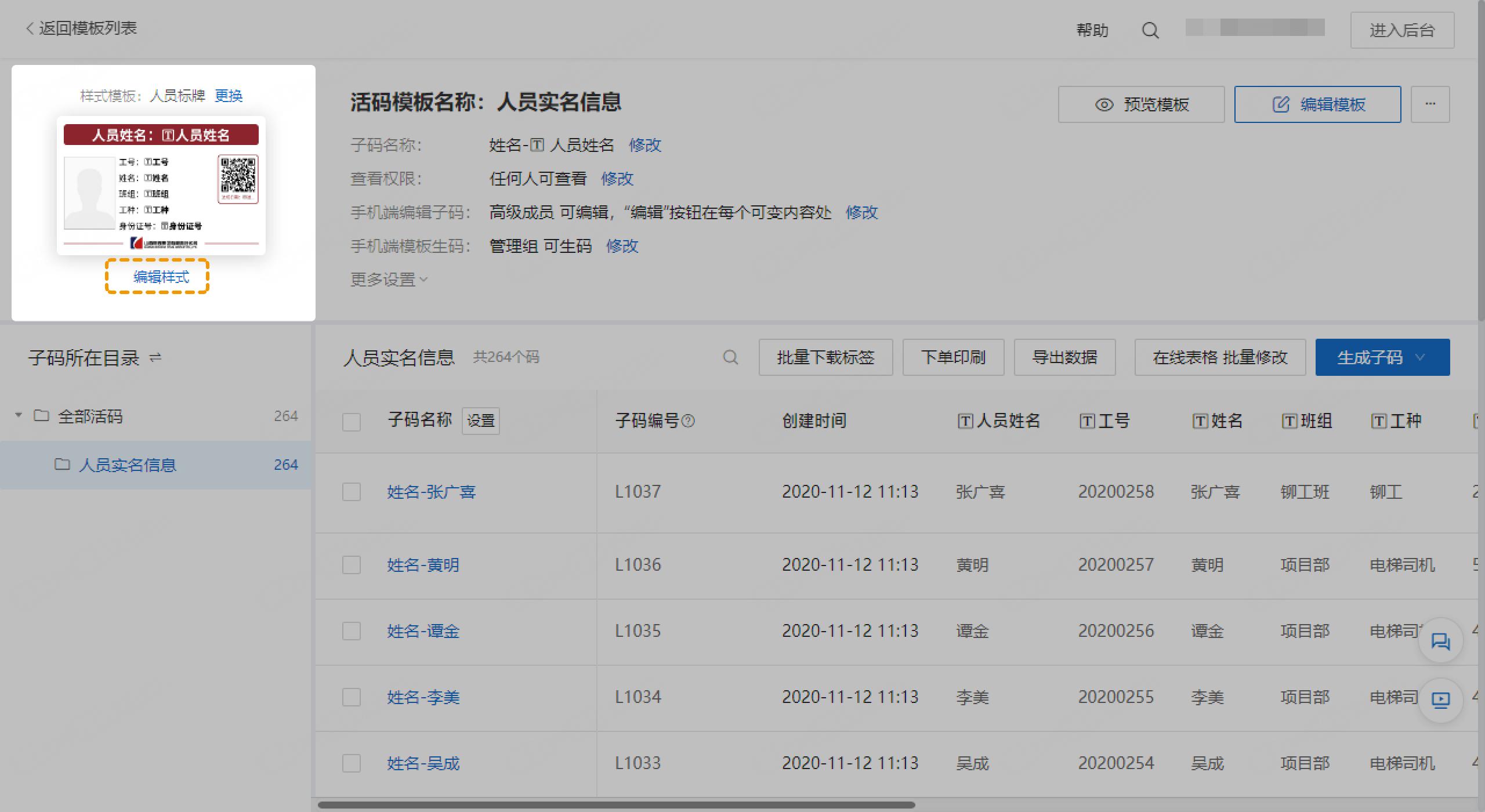
Task: Check the select-all checkbox in the table header
Action: click(x=352, y=422)
